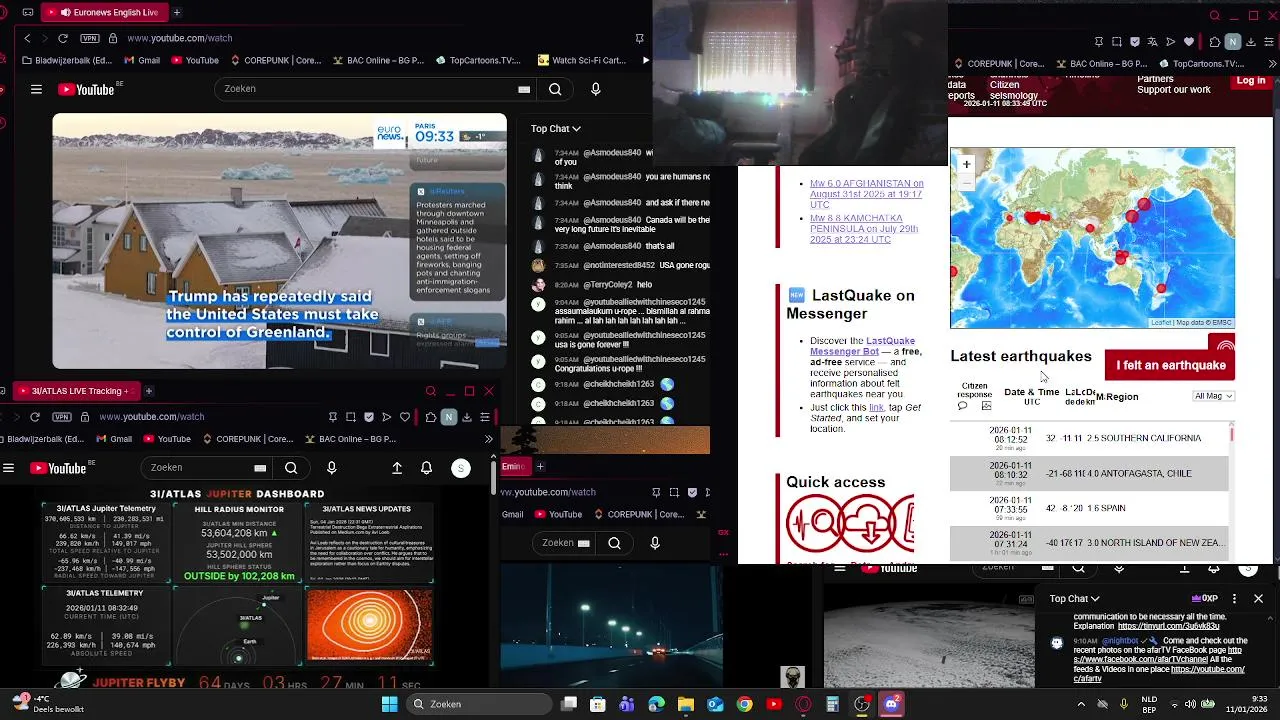Go back in the Euronews browser window

coord(27,38)
